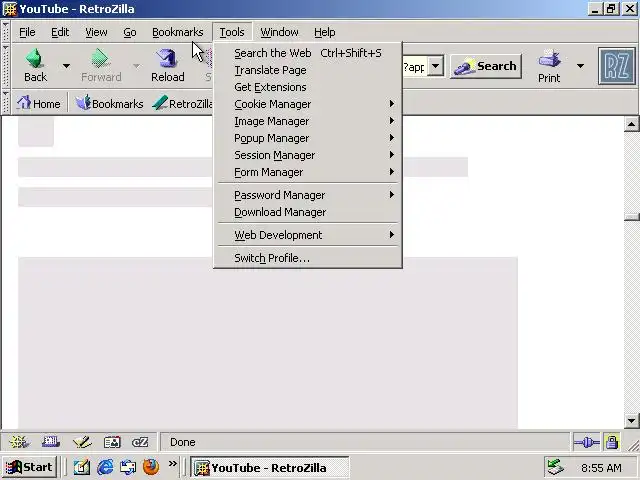Select Translate Page in Tools menu
Viewport: 640px width, 480px height.
pos(308,70)
